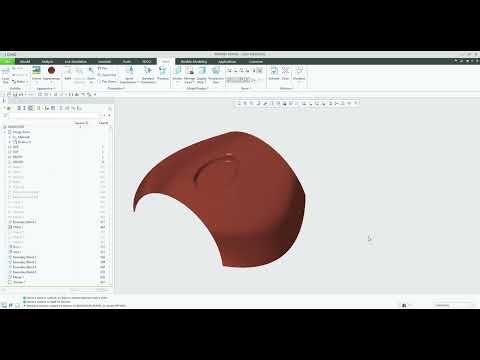480x360 pixels.
Task: Expand the Materials tree node
Action: pos(9,137)
